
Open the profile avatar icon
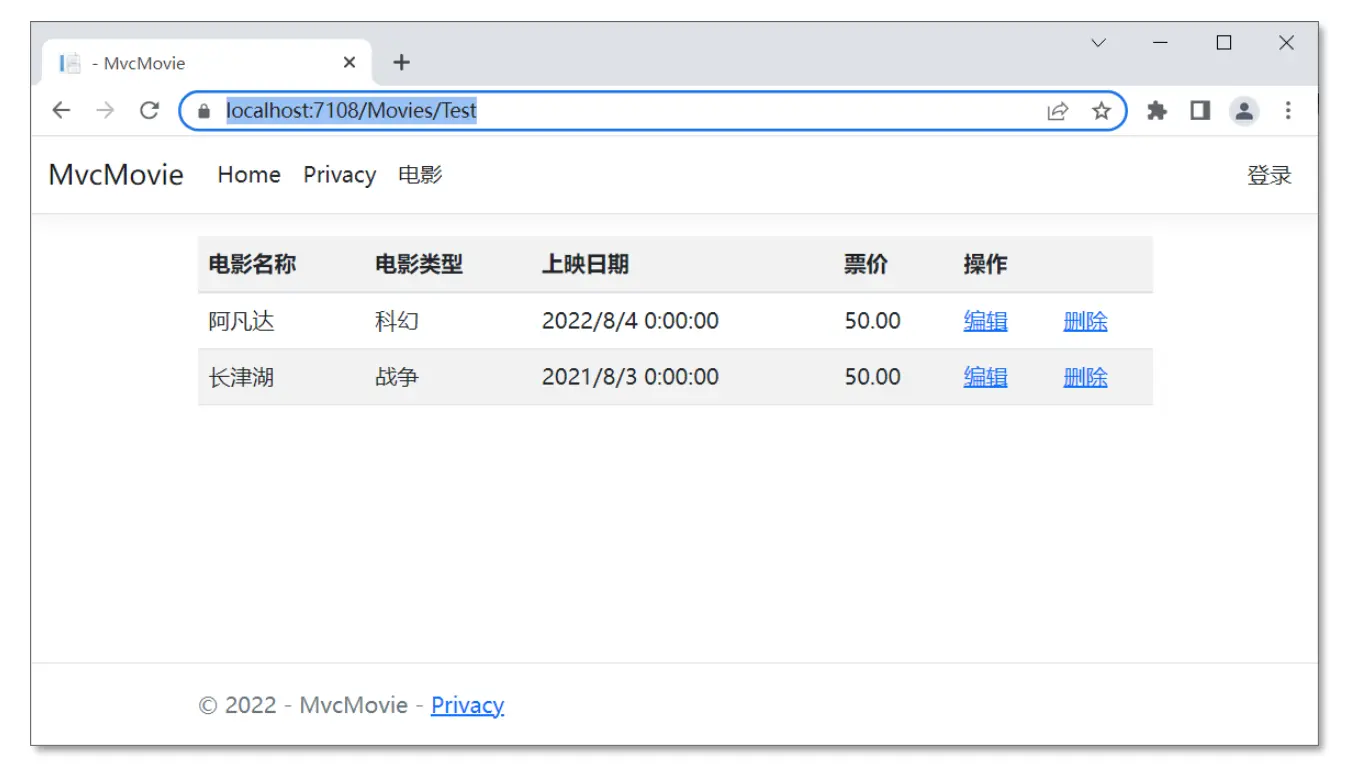(1244, 111)
